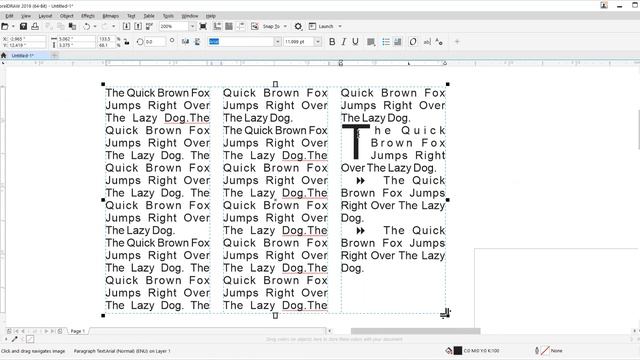Open the View menu
Screen dimensions: 640x360
(26, 16)
